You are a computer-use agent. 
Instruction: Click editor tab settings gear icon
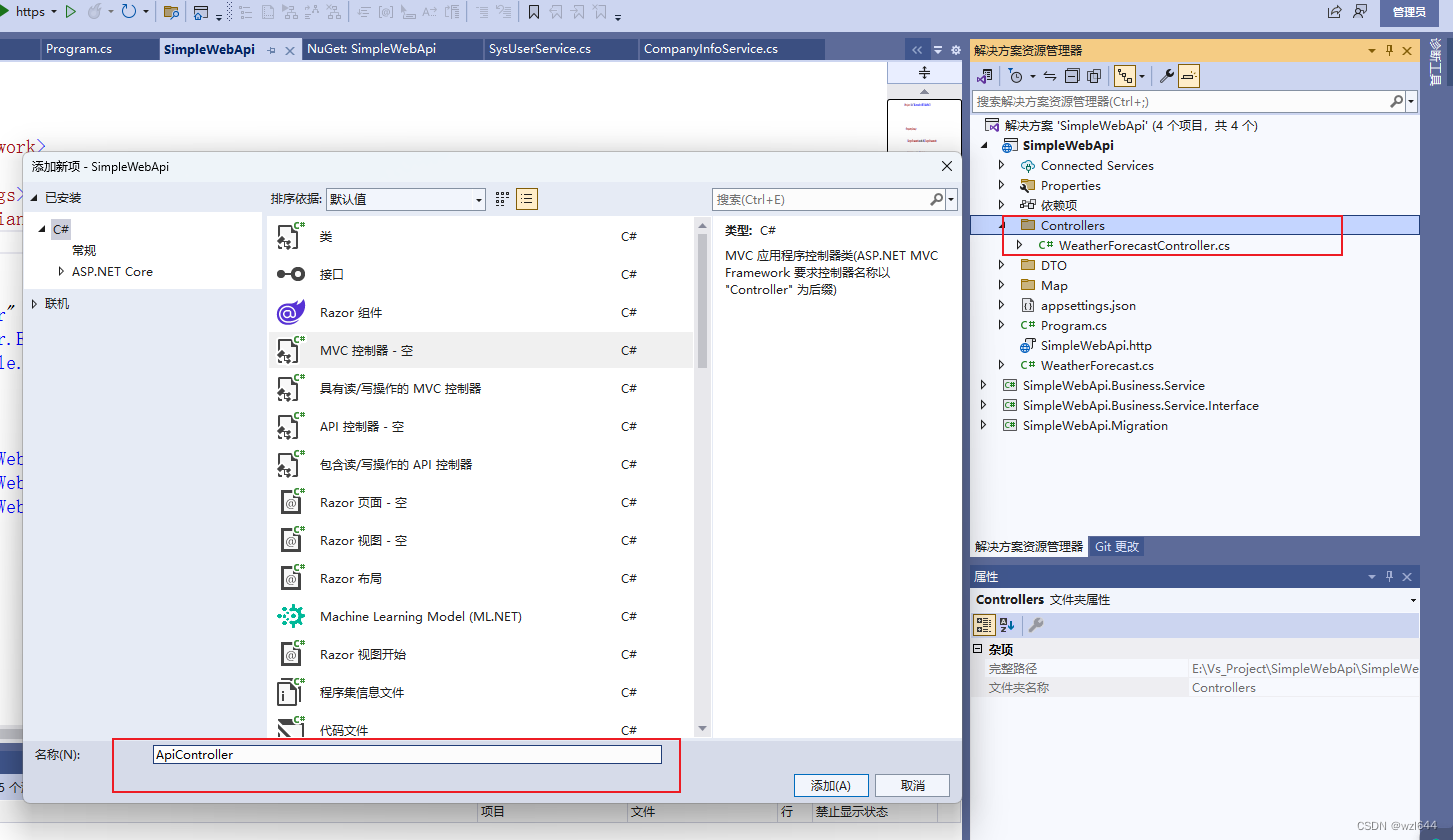(x=956, y=50)
